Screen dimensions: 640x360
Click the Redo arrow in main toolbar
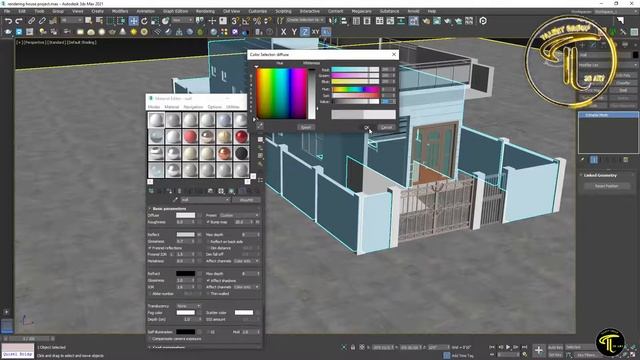pyautogui.click(x=19, y=21)
